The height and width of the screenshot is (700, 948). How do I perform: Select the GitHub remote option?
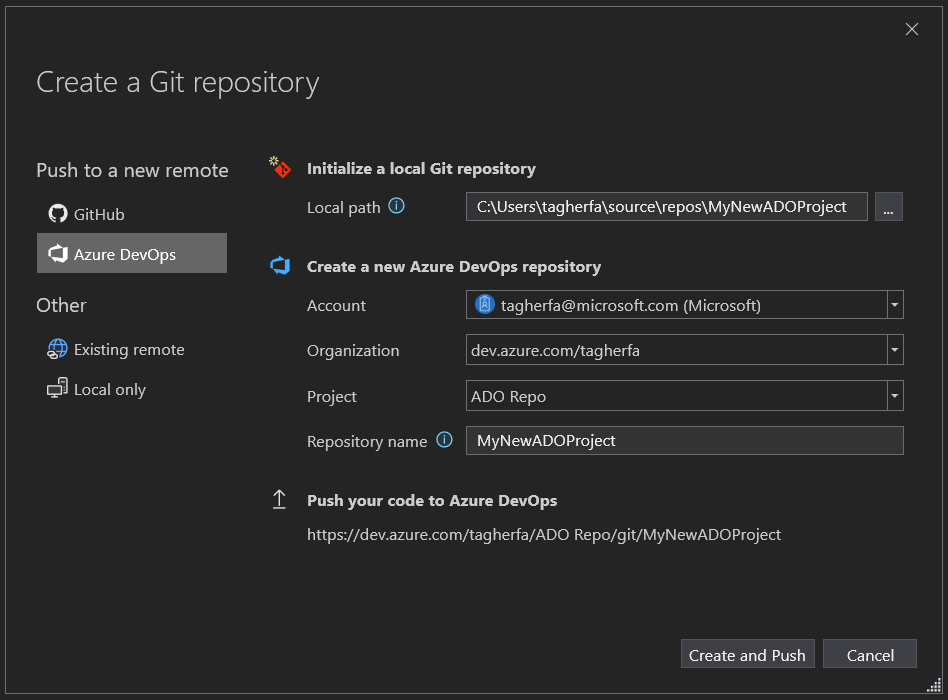click(99, 214)
